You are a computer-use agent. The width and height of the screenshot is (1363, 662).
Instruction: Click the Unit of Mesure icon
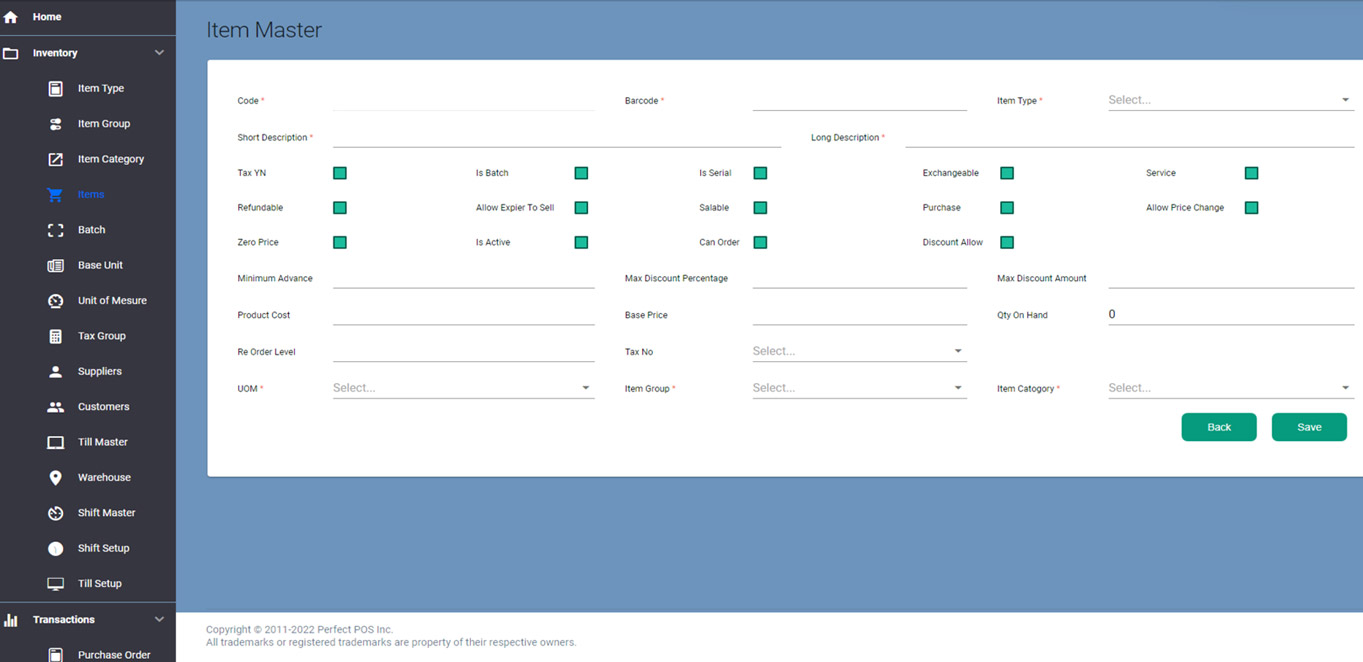pyautogui.click(x=56, y=300)
